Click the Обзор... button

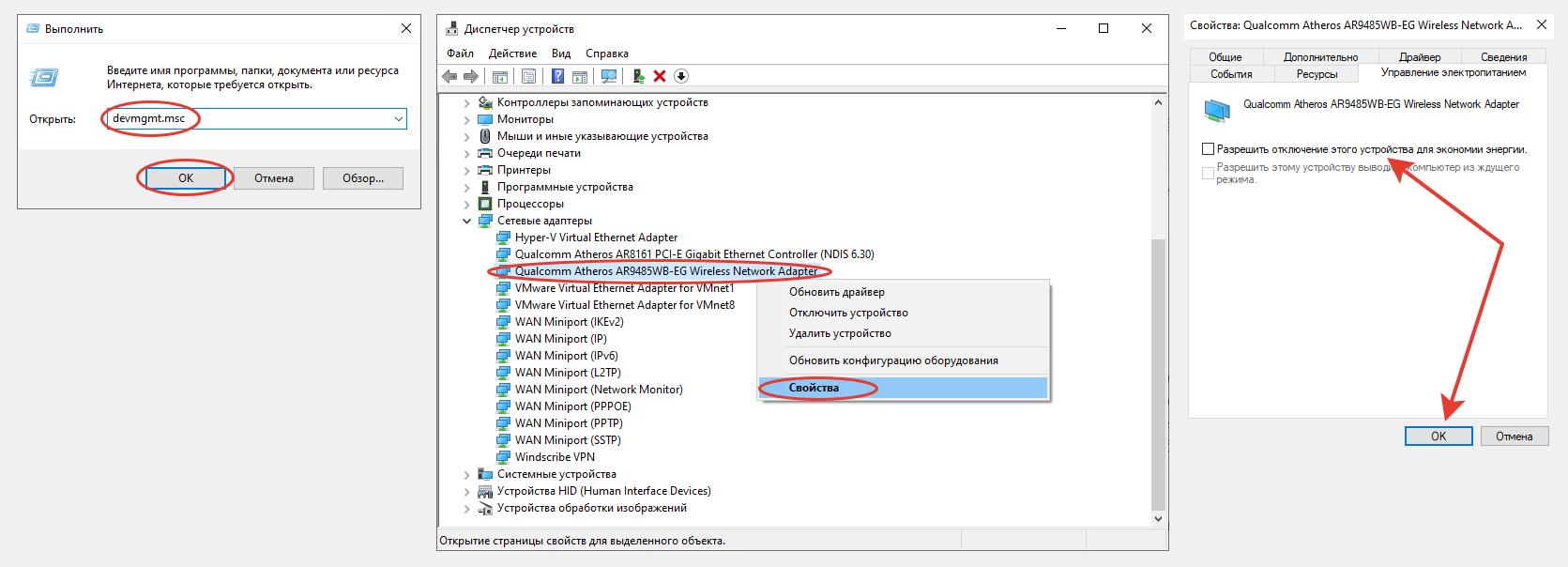(363, 177)
